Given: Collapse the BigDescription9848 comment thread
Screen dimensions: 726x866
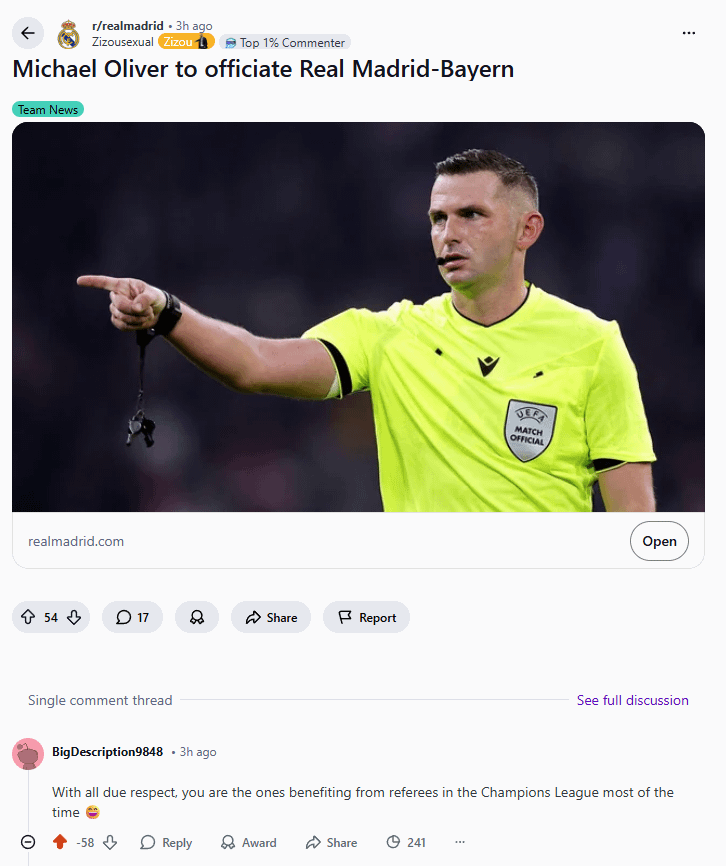Looking at the screenshot, I should (28, 842).
